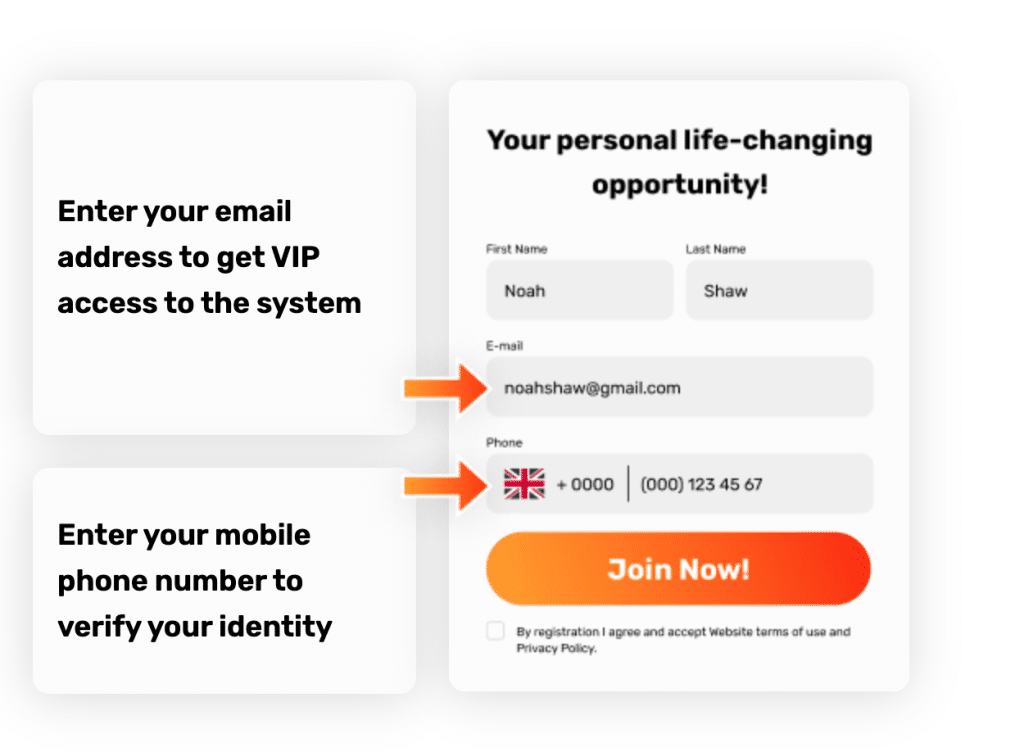Click the orange arrow pointing to E-mail field
Image resolution: width=1024 pixels, height=752 pixels.
tap(446, 388)
